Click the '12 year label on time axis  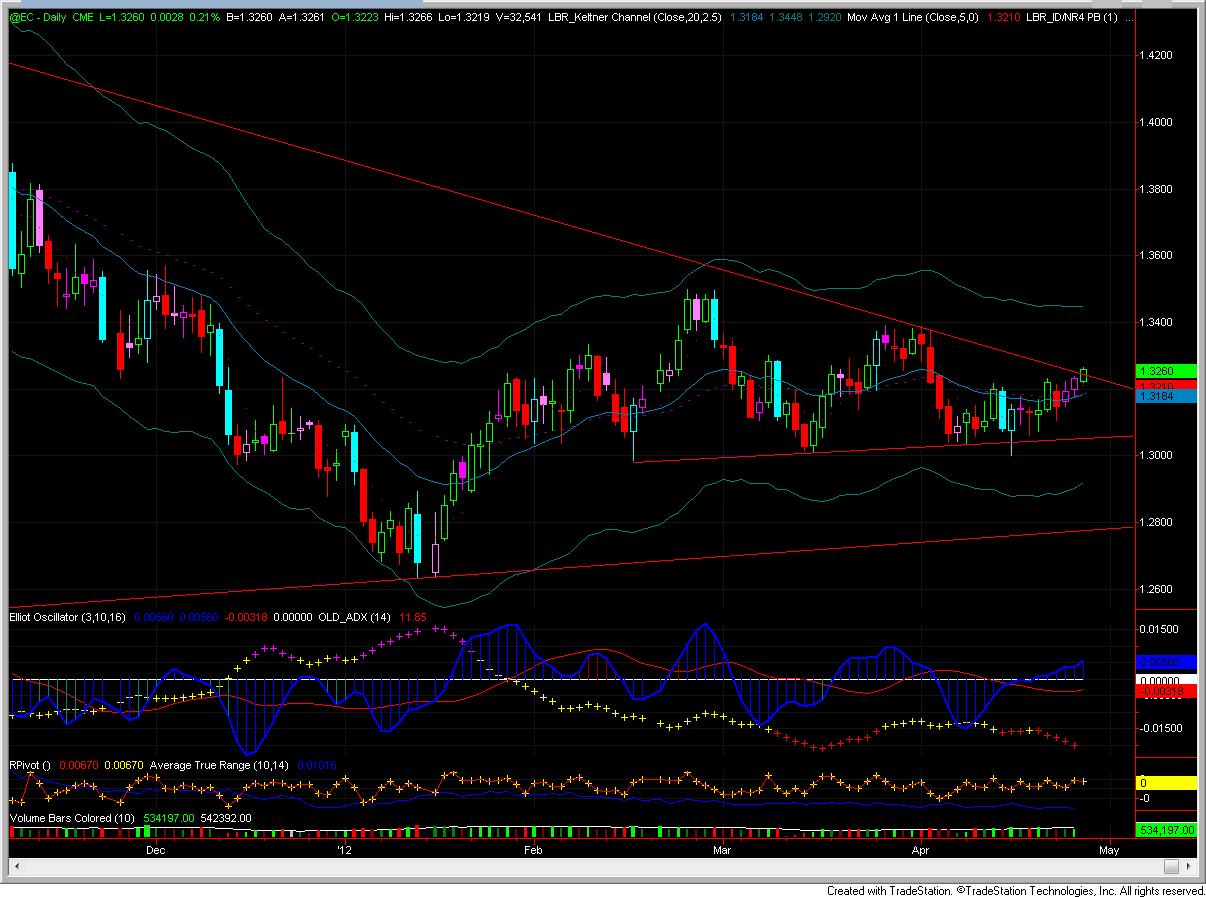click(x=344, y=850)
